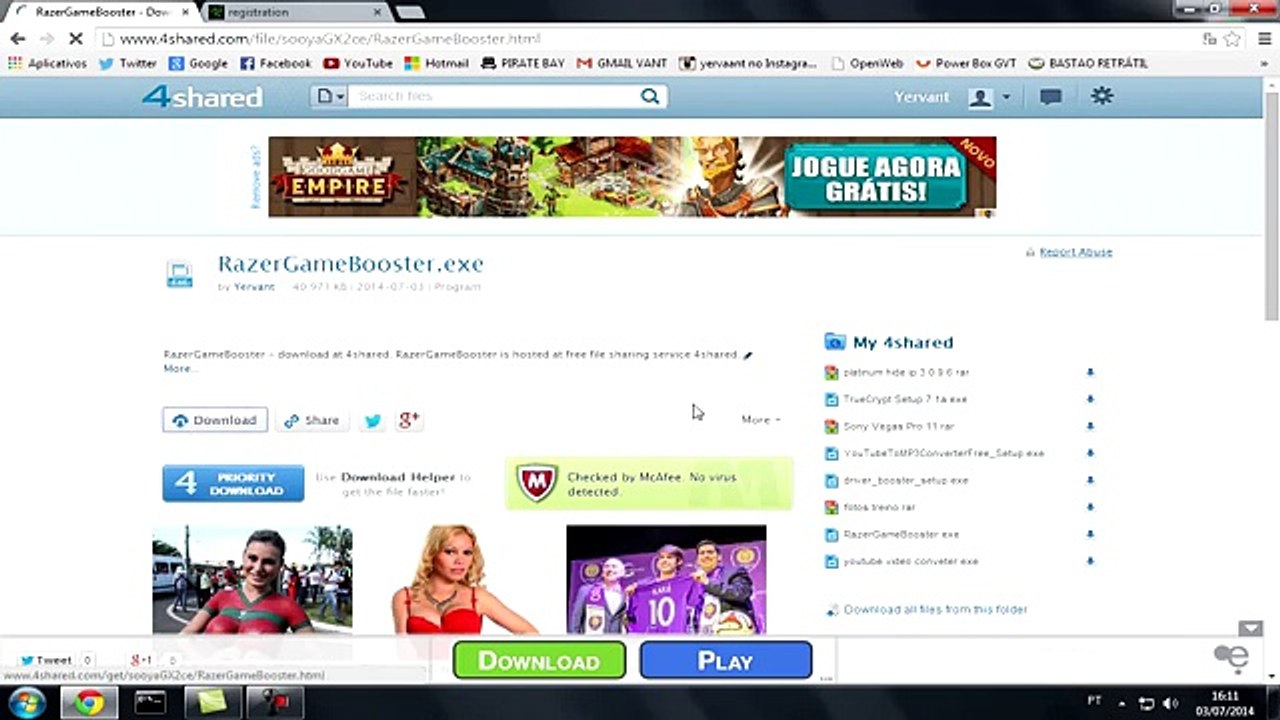The image size is (1280, 720).
Task: Download YouTubeToMP3ConverterFree_Setup.exe via arrow
Action: click(1090, 453)
